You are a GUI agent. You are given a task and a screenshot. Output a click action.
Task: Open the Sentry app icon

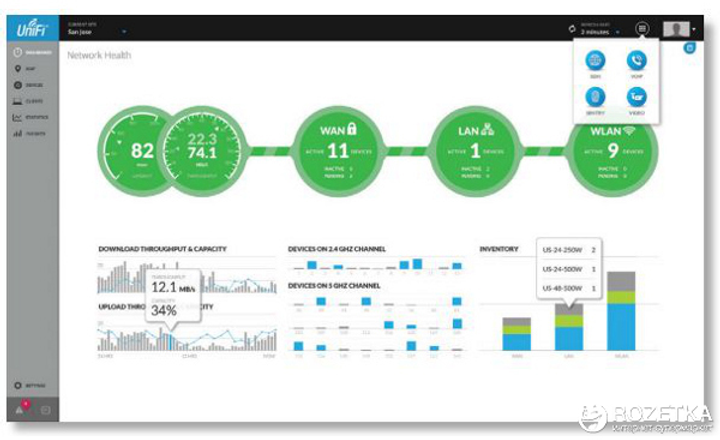pyautogui.click(x=595, y=97)
